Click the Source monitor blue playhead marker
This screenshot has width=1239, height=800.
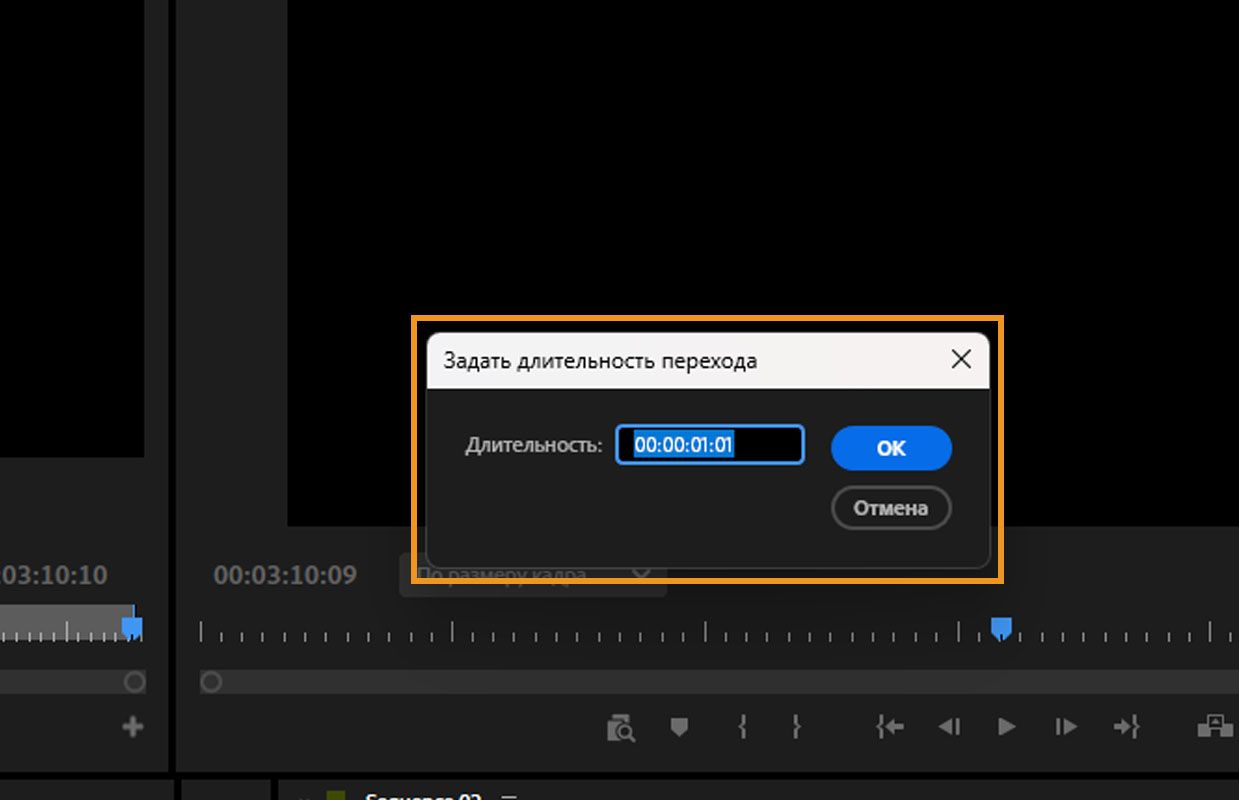point(132,628)
